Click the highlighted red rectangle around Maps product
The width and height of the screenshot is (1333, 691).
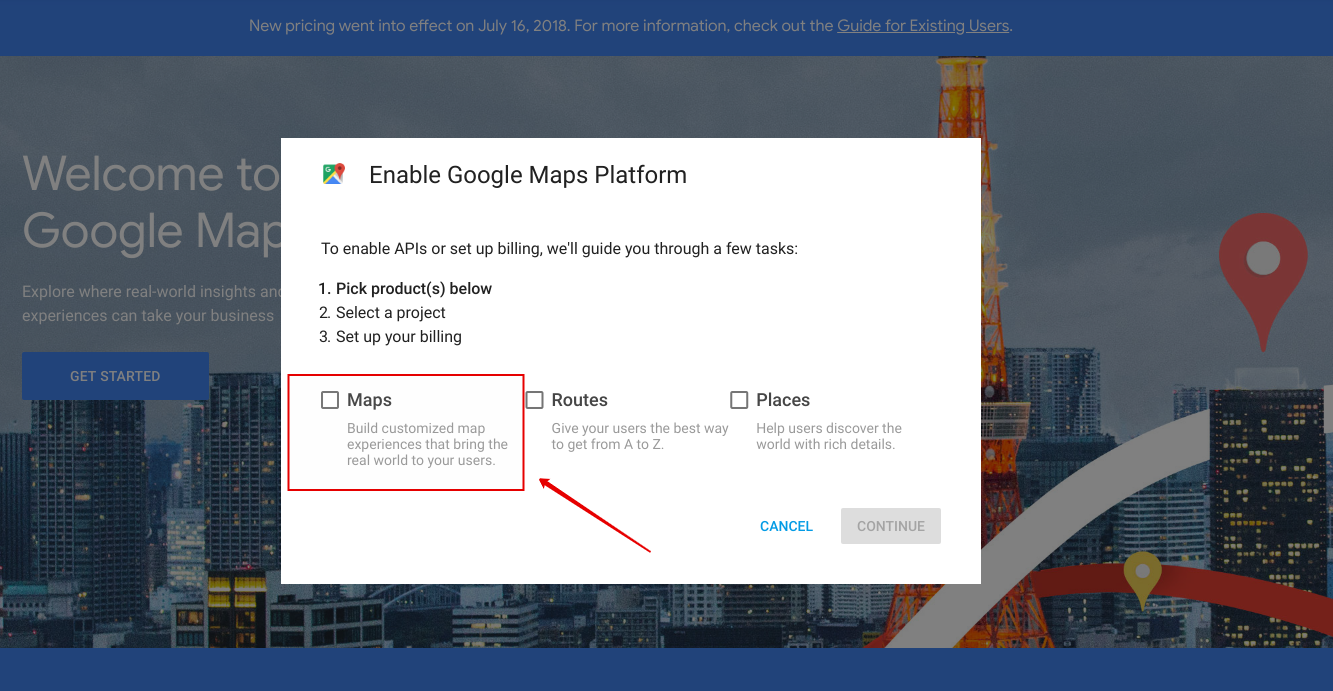[405, 431]
